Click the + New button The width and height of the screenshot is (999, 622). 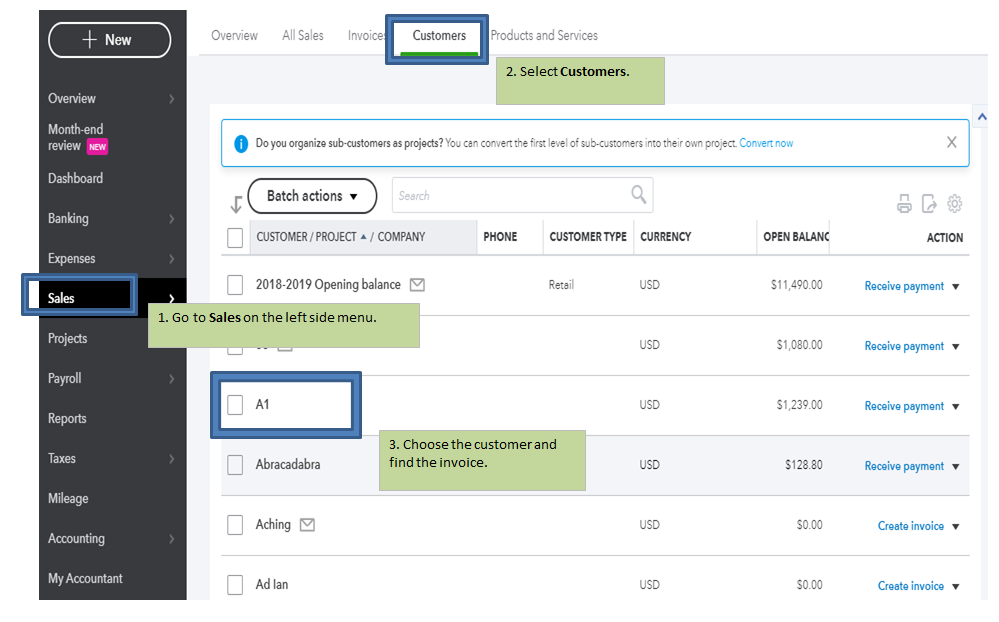(109, 40)
